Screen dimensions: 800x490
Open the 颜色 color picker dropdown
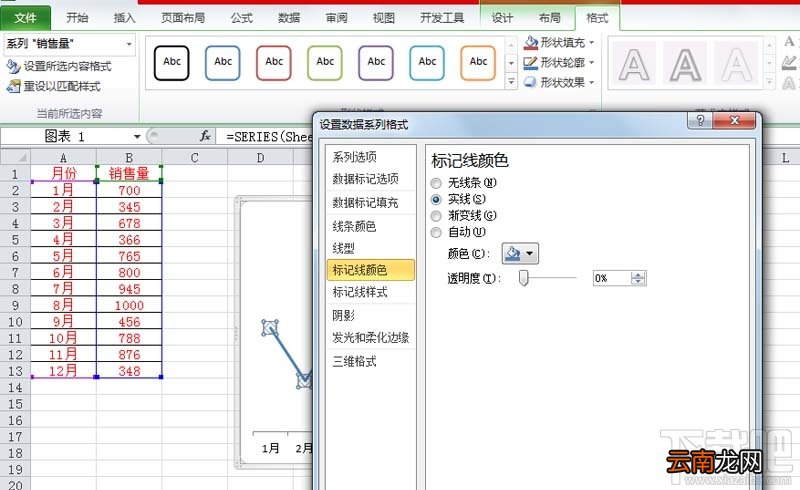[520, 253]
